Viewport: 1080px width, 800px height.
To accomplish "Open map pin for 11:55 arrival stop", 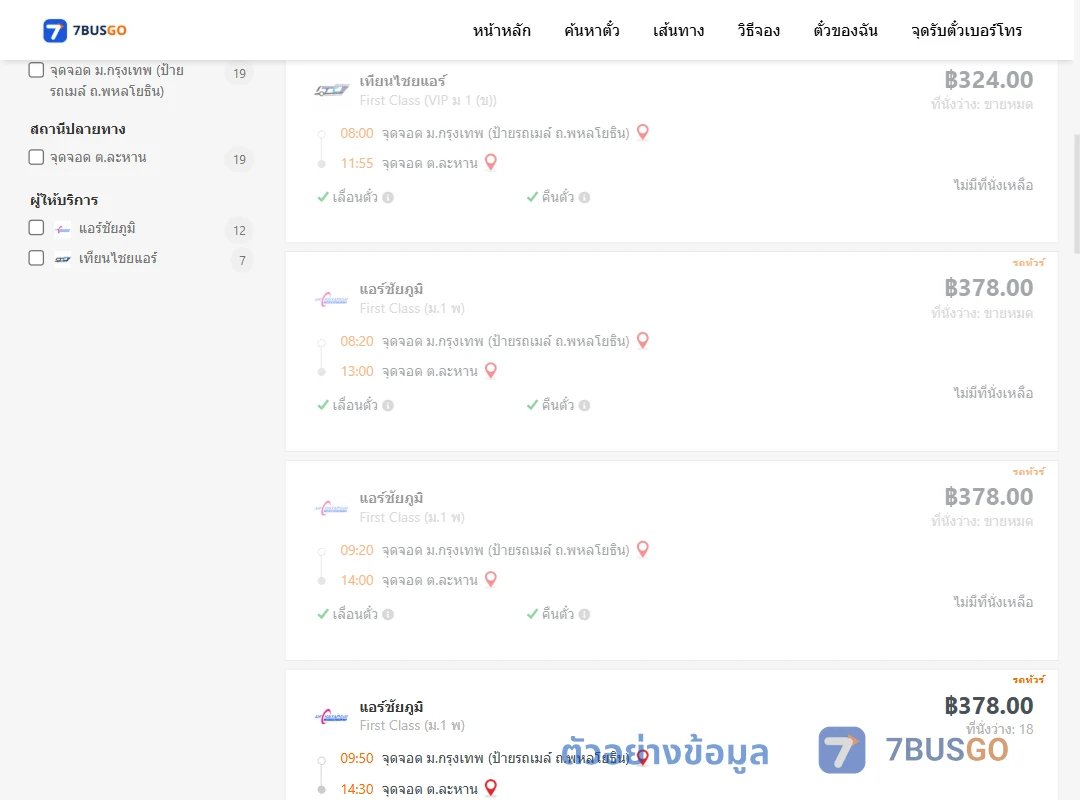I will pyautogui.click(x=491, y=163).
